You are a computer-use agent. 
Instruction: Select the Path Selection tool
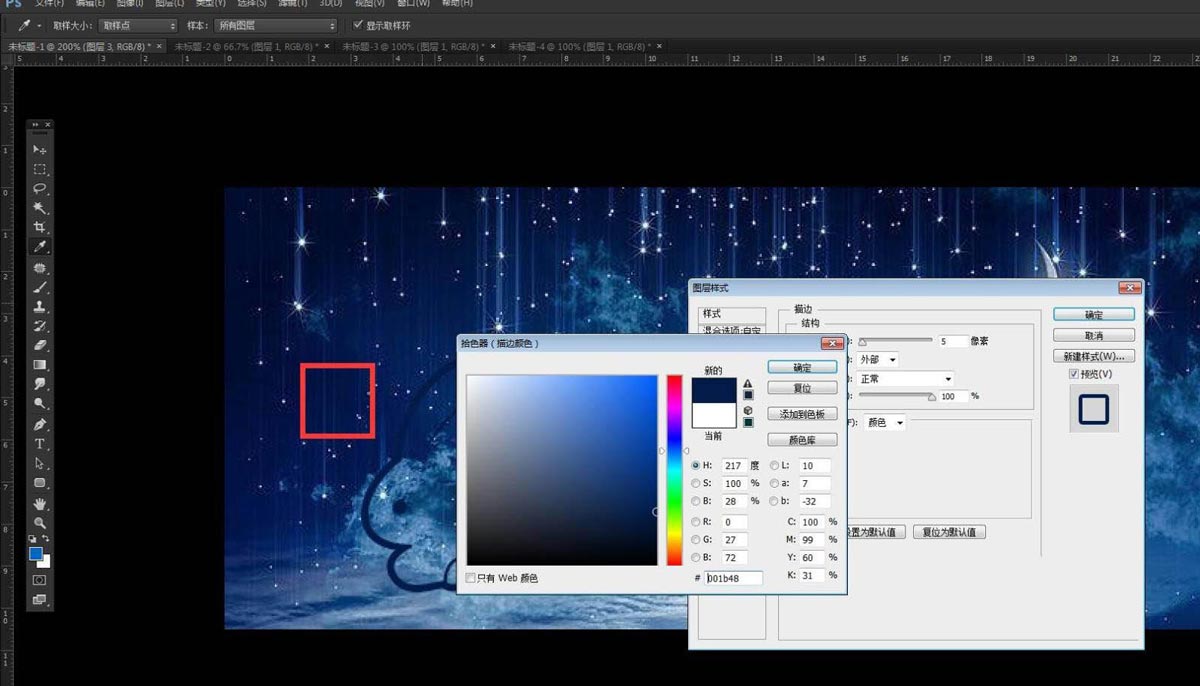[x=40, y=463]
